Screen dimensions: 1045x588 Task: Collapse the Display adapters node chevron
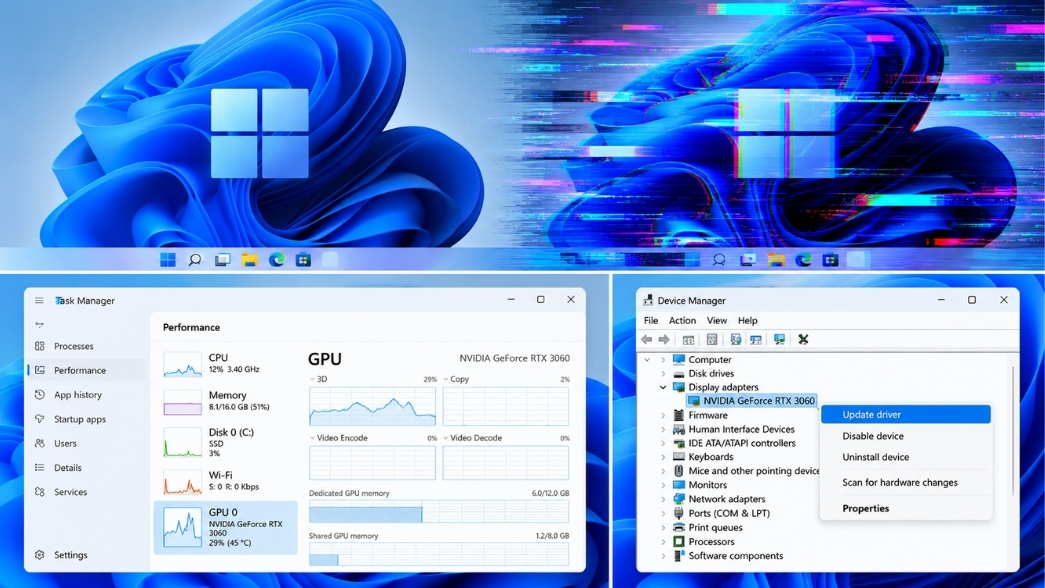663,387
